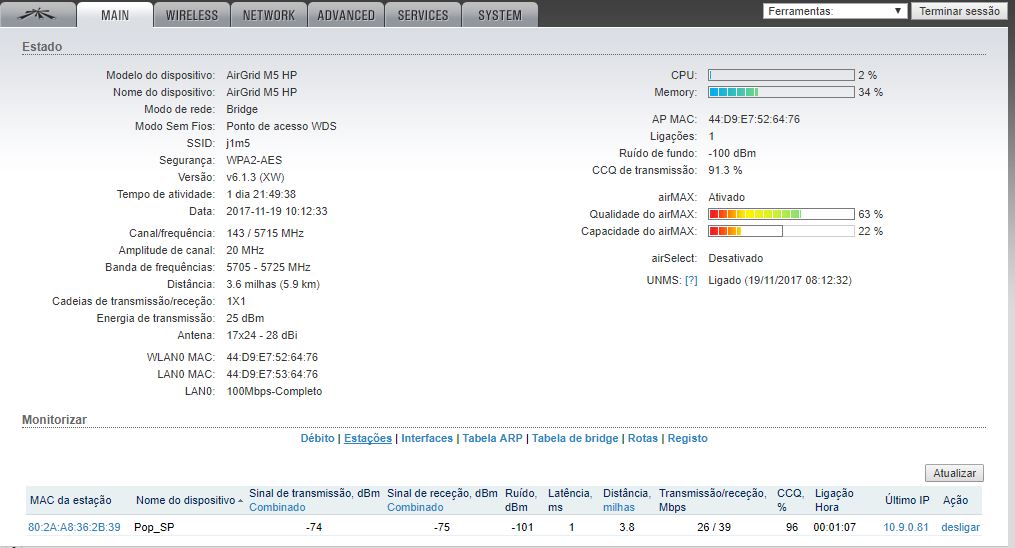1015x548 pixels.
Task: Click the LAN0 value 100Mbps-Completo
Action: click(x=274, y=391)
